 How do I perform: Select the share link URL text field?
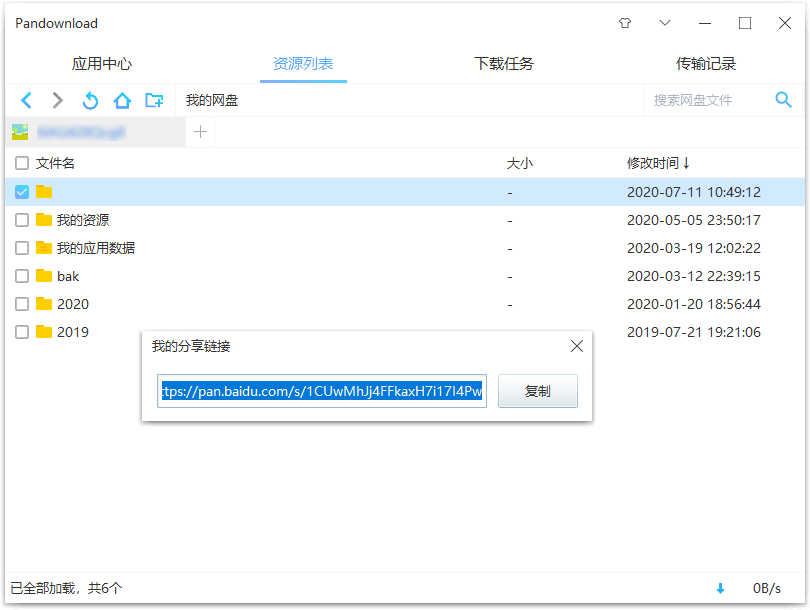coord(321,391)
